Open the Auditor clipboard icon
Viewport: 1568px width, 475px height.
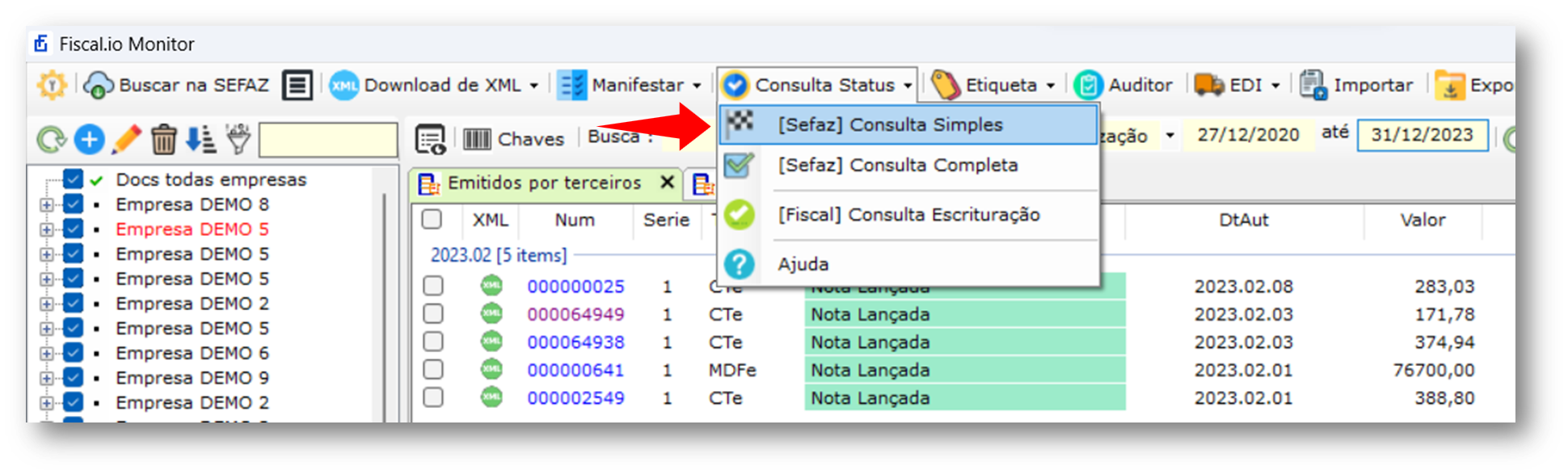[x=1088, y=85]
